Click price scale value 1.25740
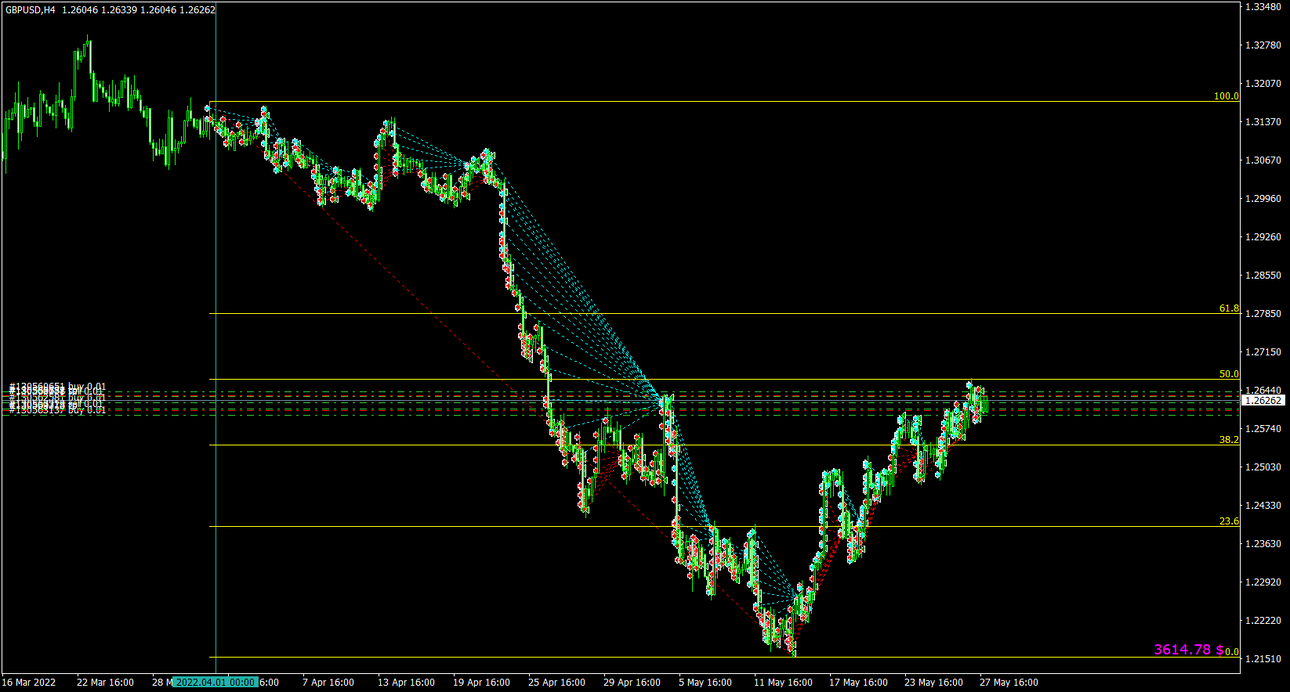The image size is (1290, 692). 1264,429
